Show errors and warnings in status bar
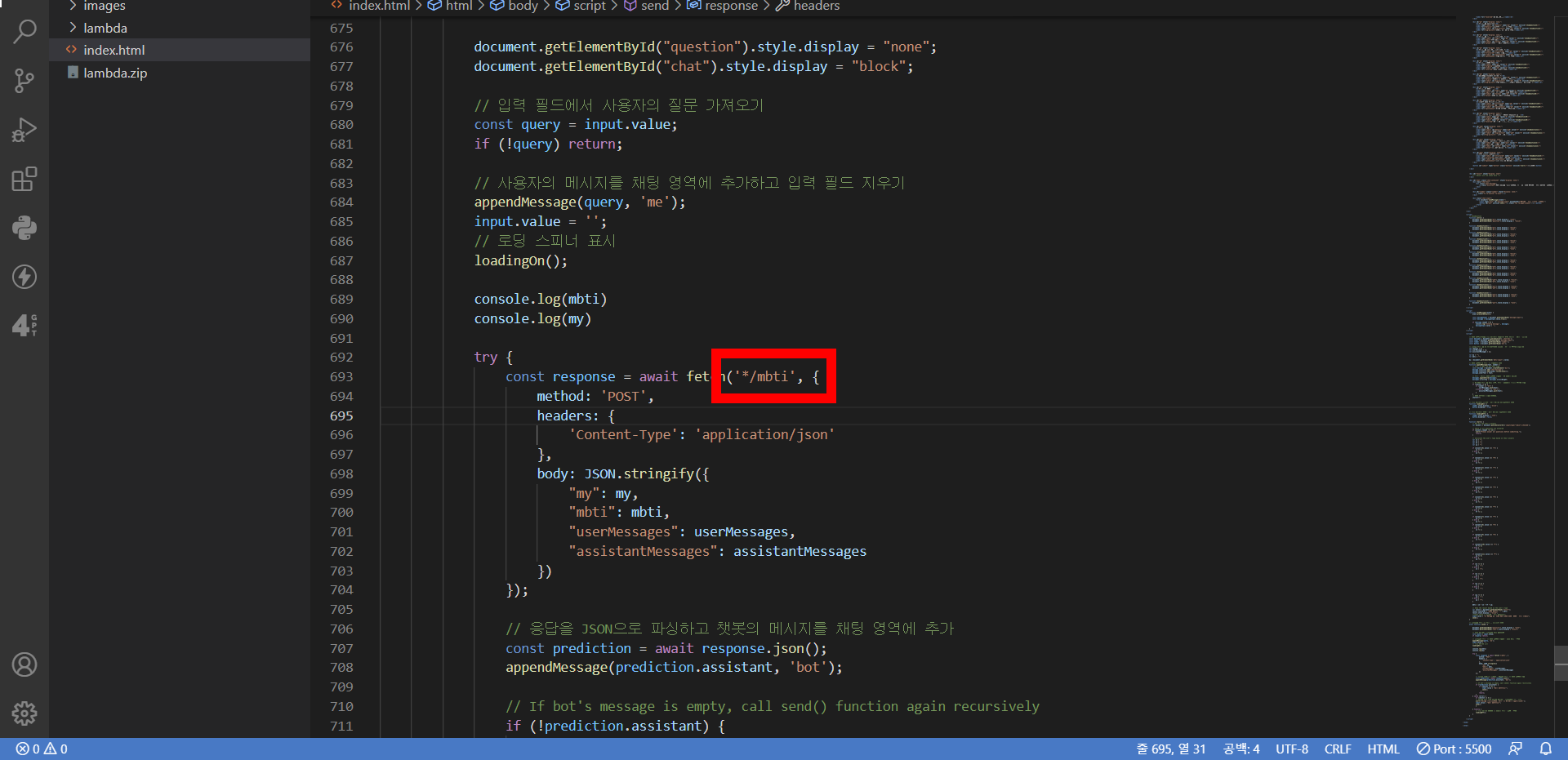Viewport: 1568px width, 760px height. pyautogui.click(x=42, y=749)
